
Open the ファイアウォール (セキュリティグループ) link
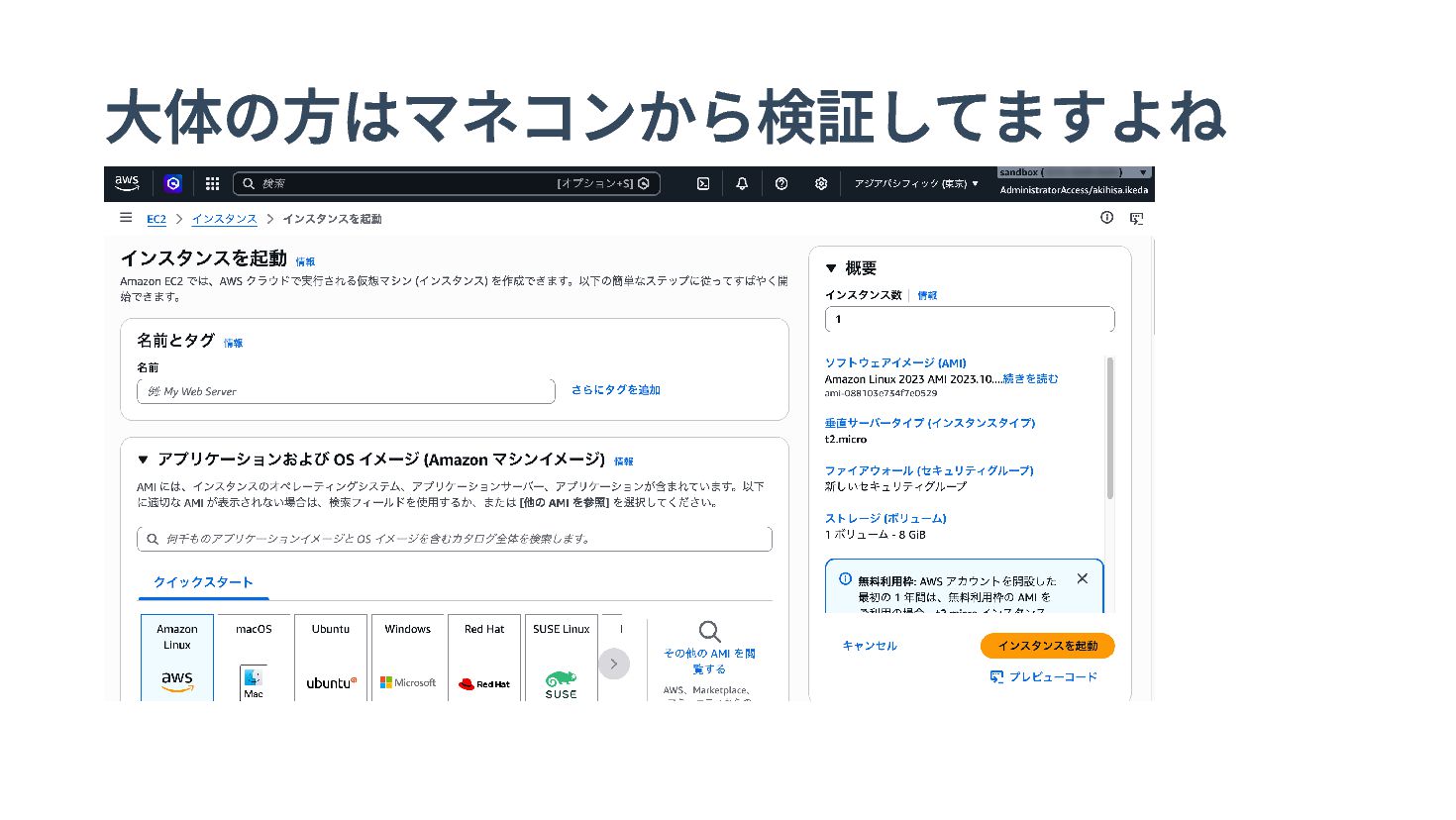point(929,470)
